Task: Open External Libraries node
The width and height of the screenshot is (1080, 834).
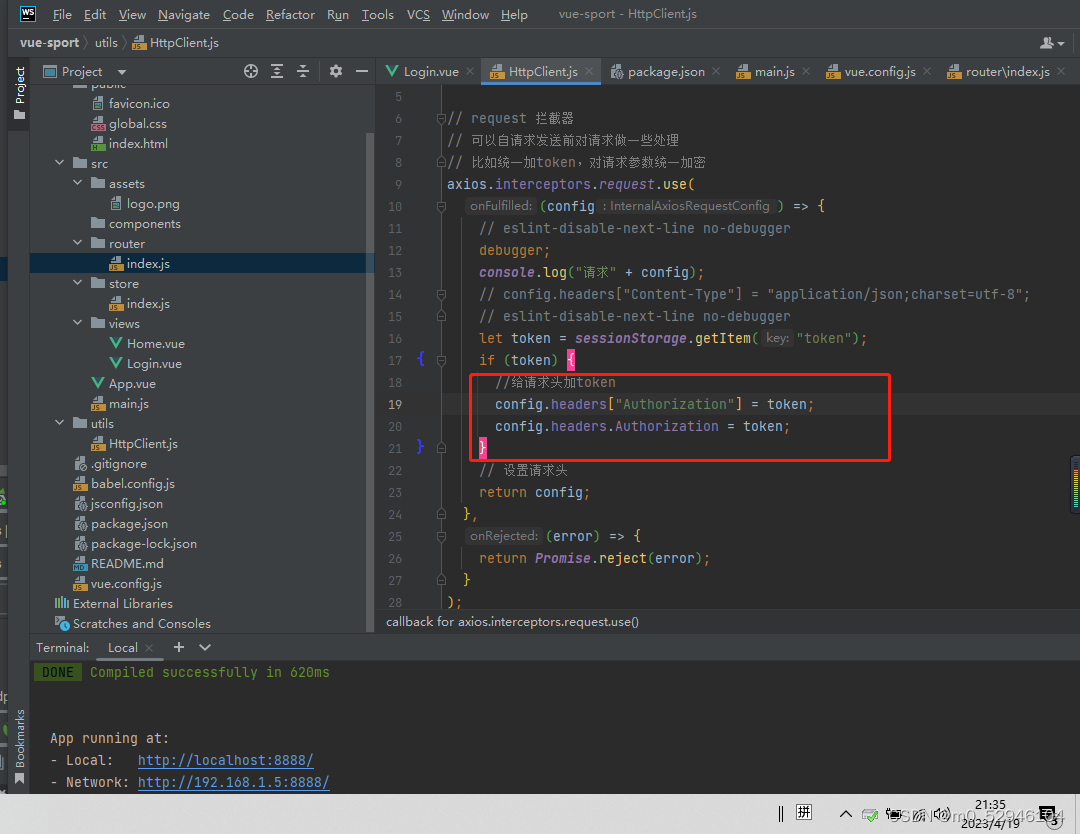Action: (114, 603)
